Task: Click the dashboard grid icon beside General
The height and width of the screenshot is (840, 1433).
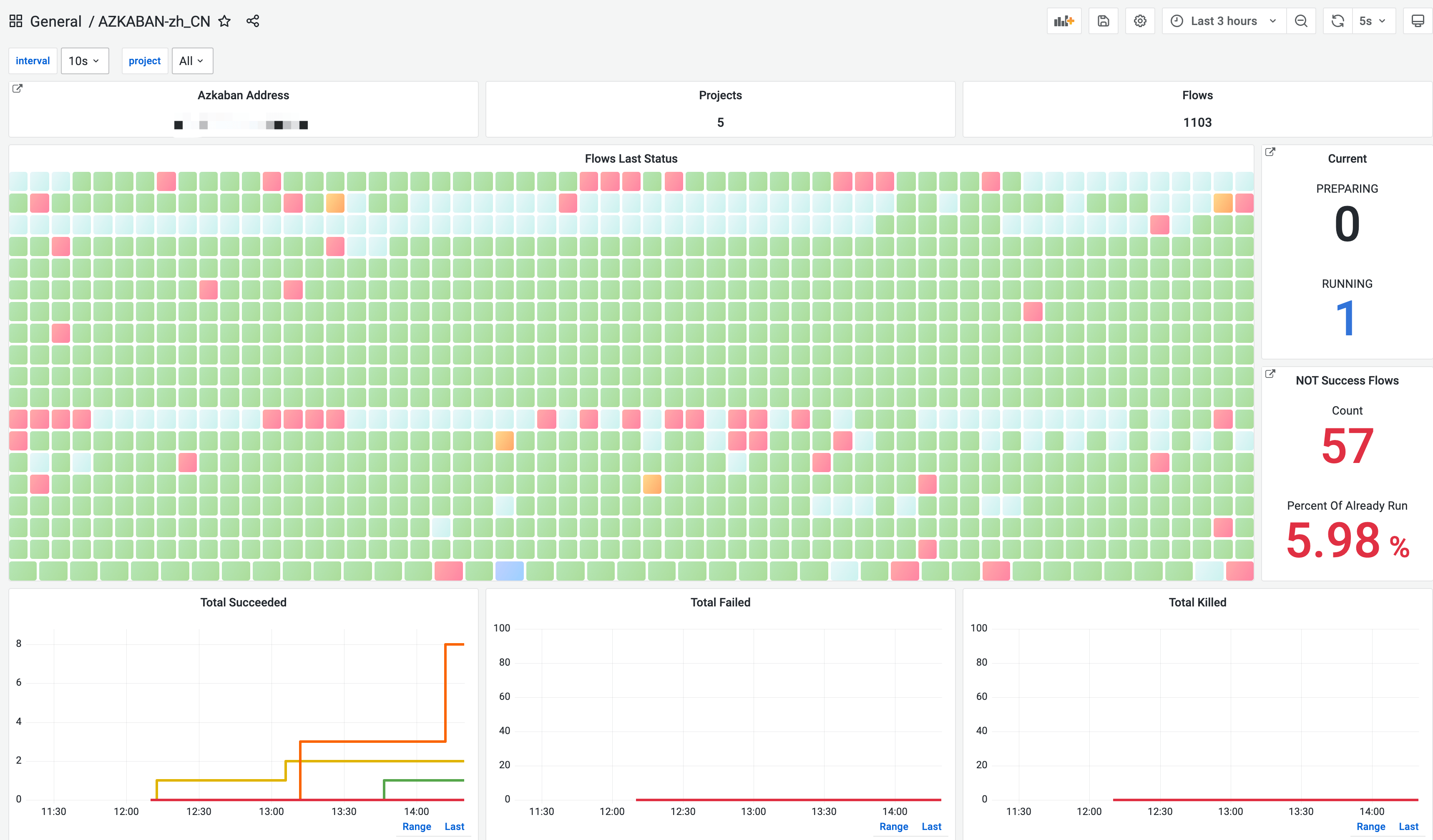Action: (16, 21)
